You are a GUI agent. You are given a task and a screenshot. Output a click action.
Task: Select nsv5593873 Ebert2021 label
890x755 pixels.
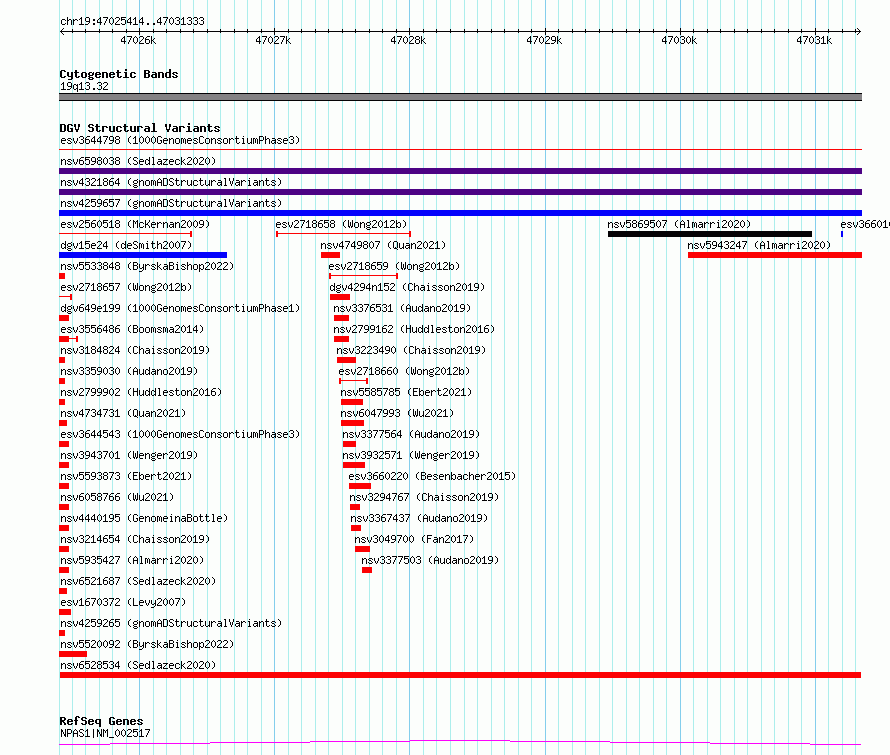tap(126, 476)
